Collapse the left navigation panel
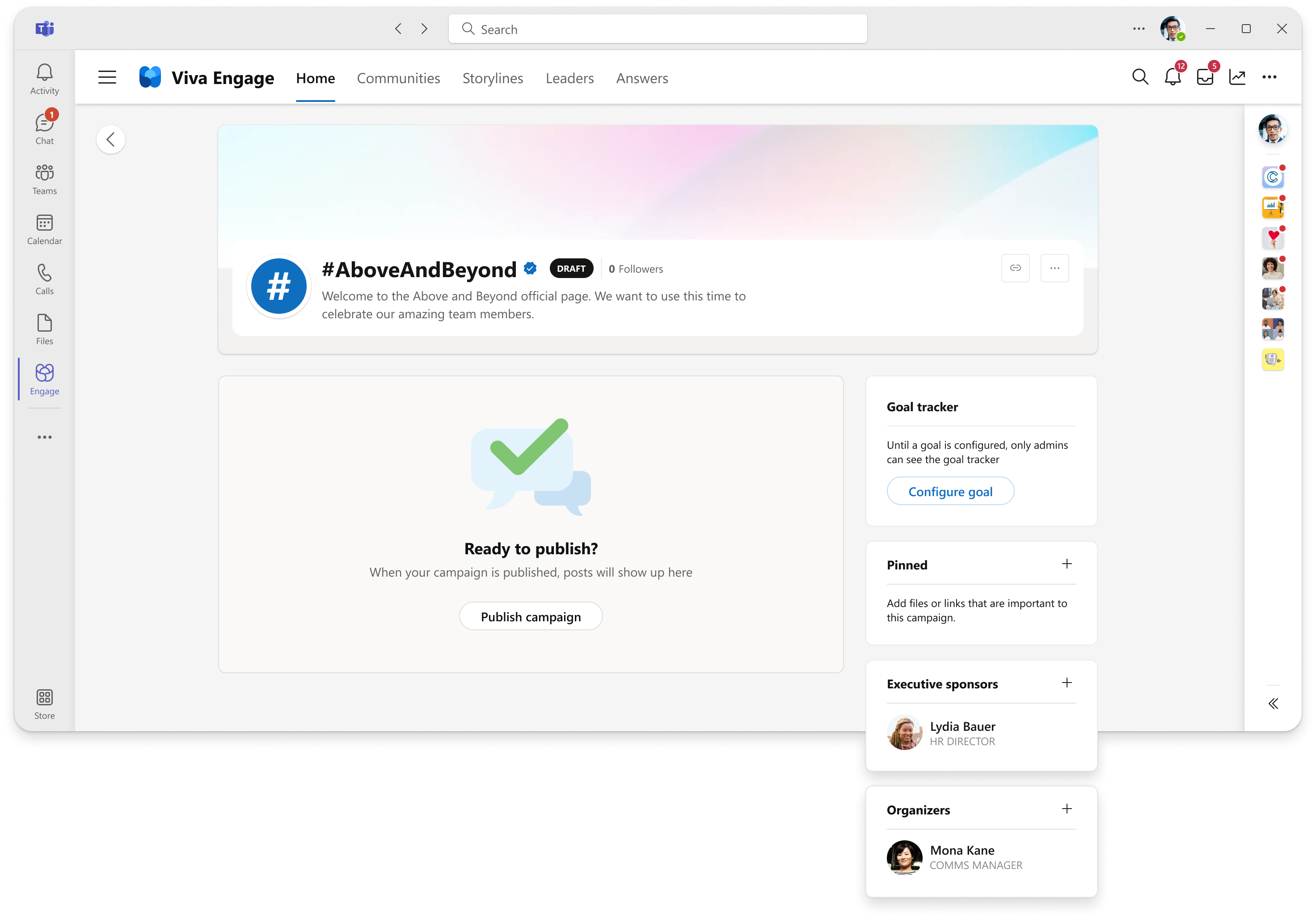Screen dimensions: 1316x919 coord(107,77)
